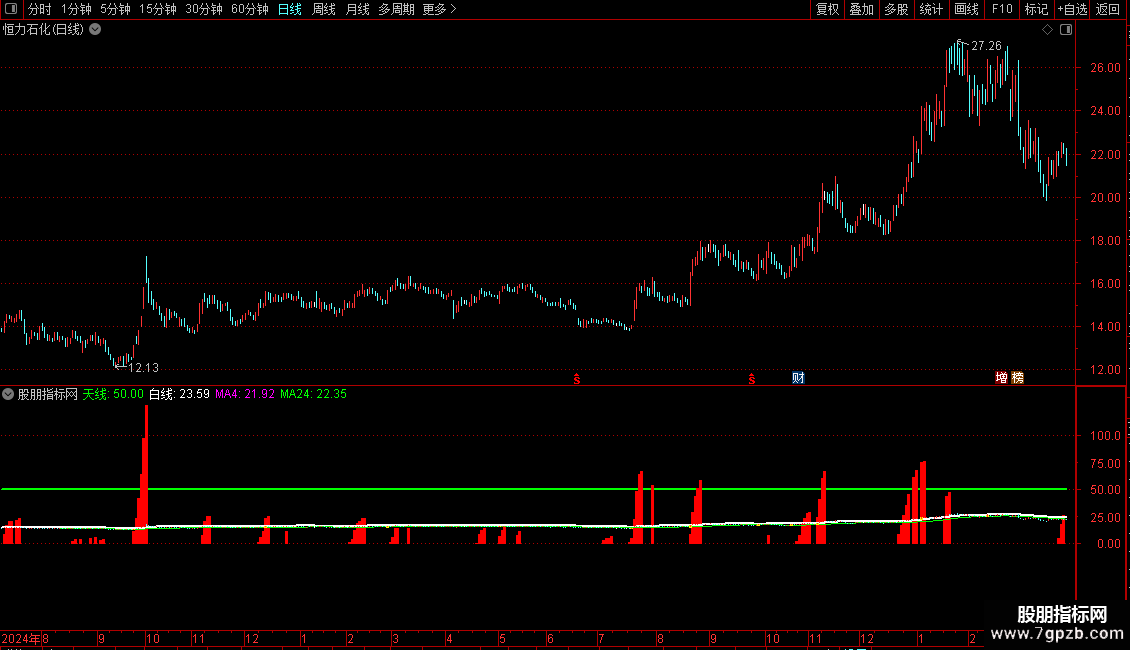
Task: Toggle the left sidebar panel icon
Action: click(x=11, y=9)
